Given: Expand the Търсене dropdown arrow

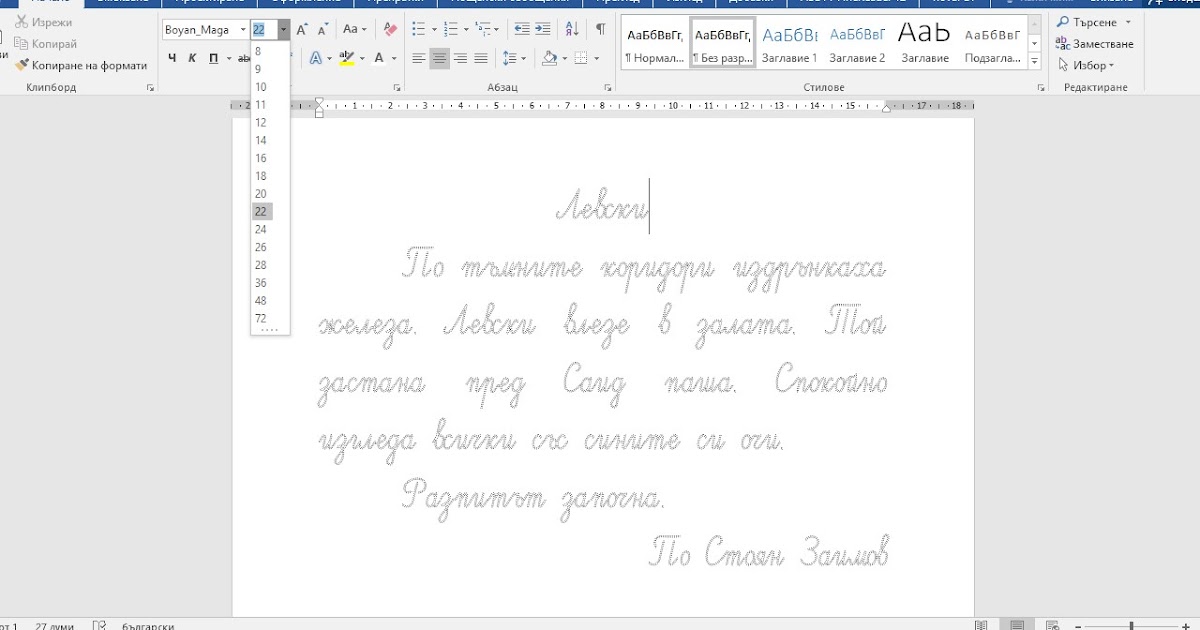Looking at the screenshot, I should (1128, 22).
